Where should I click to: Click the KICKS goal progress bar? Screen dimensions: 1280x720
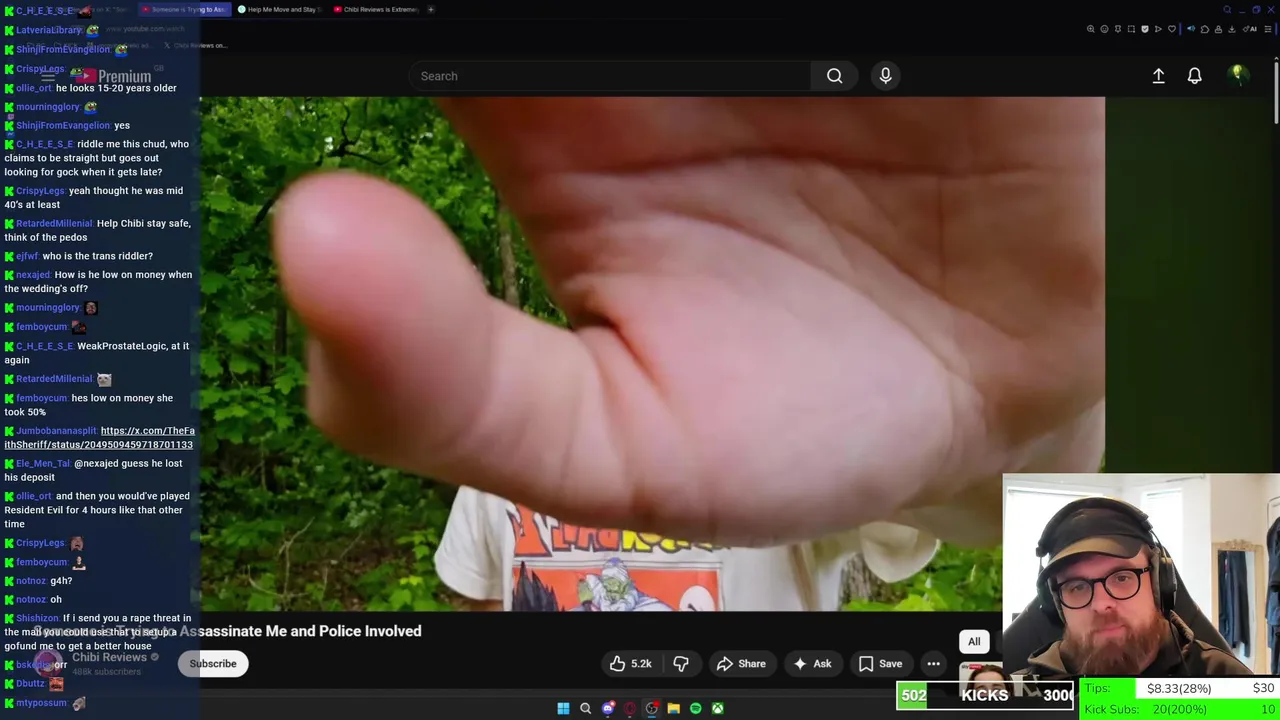click(985, 695)
